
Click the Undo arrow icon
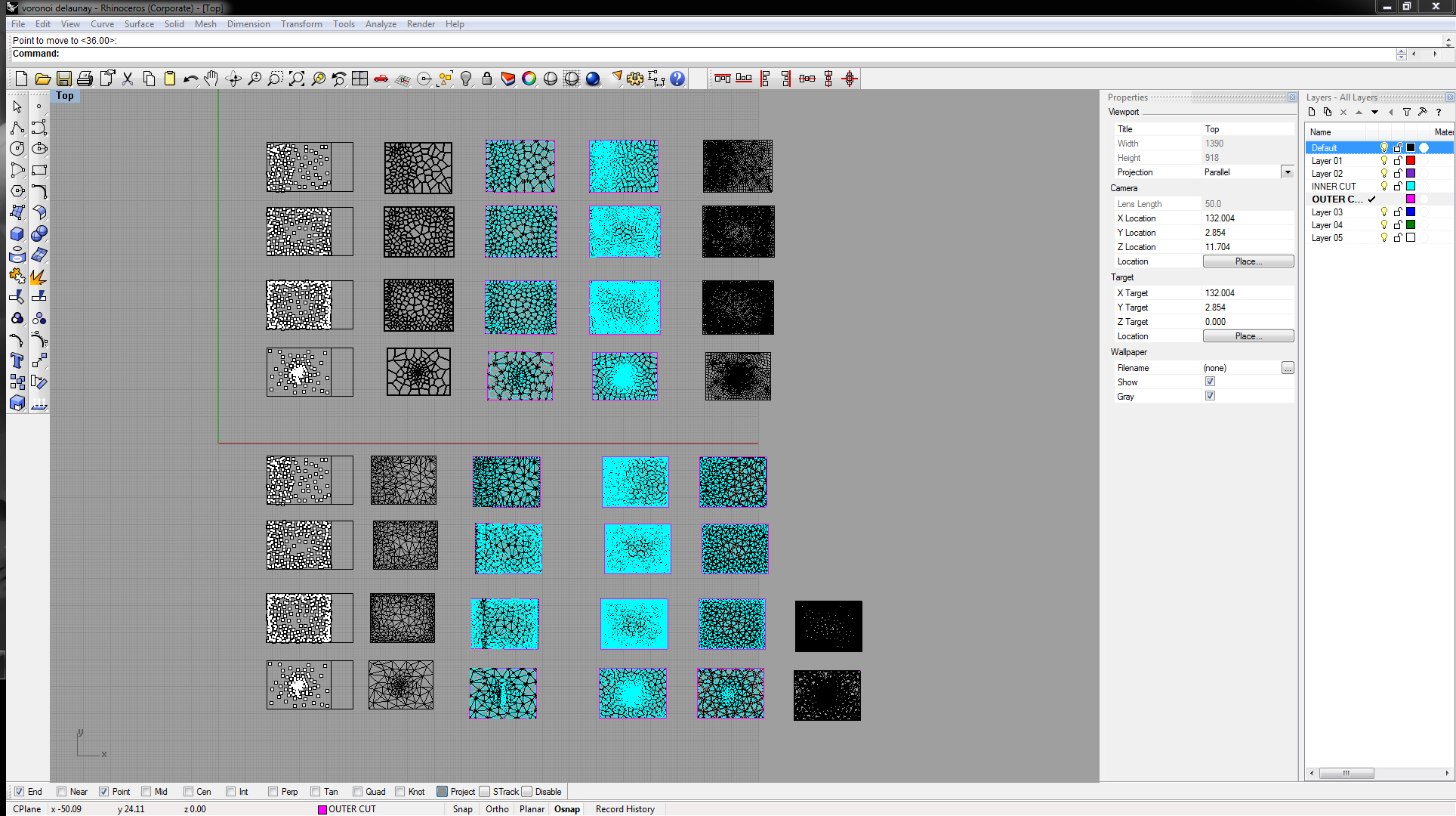191,79
